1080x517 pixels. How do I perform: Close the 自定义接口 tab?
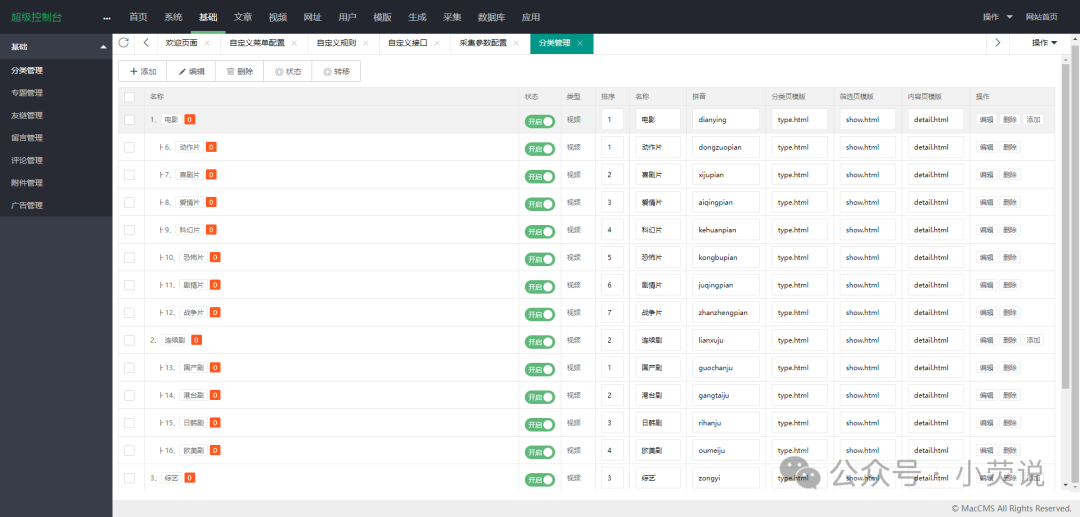[x=437, y=43]
